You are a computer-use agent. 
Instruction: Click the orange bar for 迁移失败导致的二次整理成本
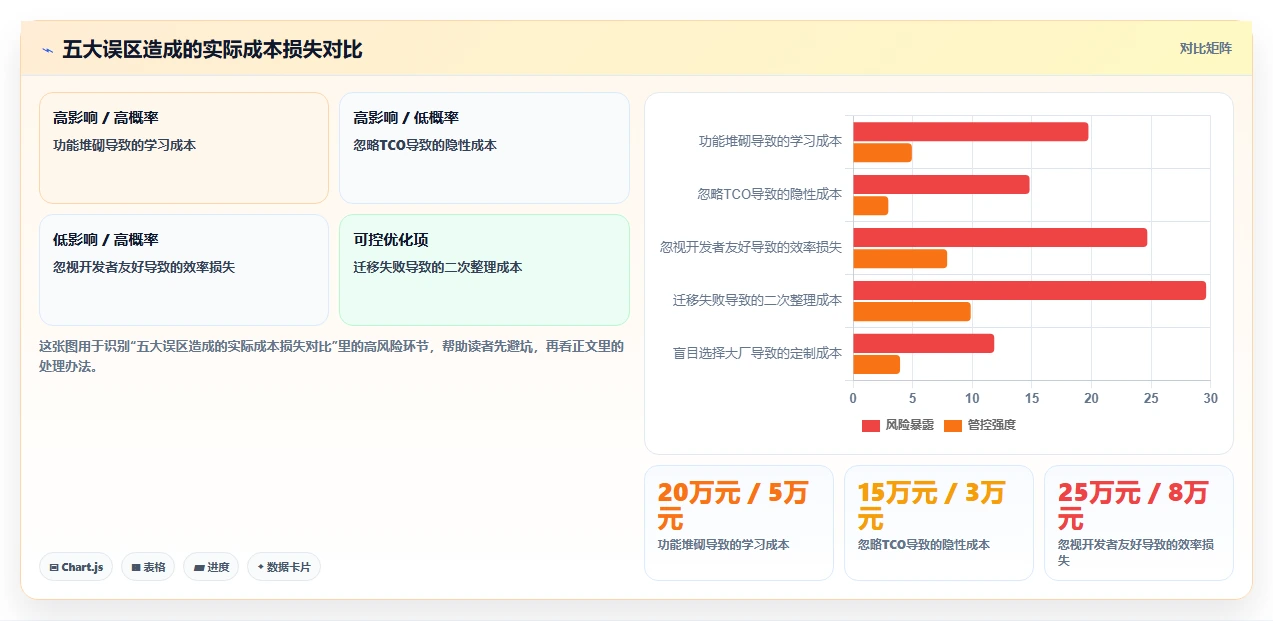(x=912, y=312)
